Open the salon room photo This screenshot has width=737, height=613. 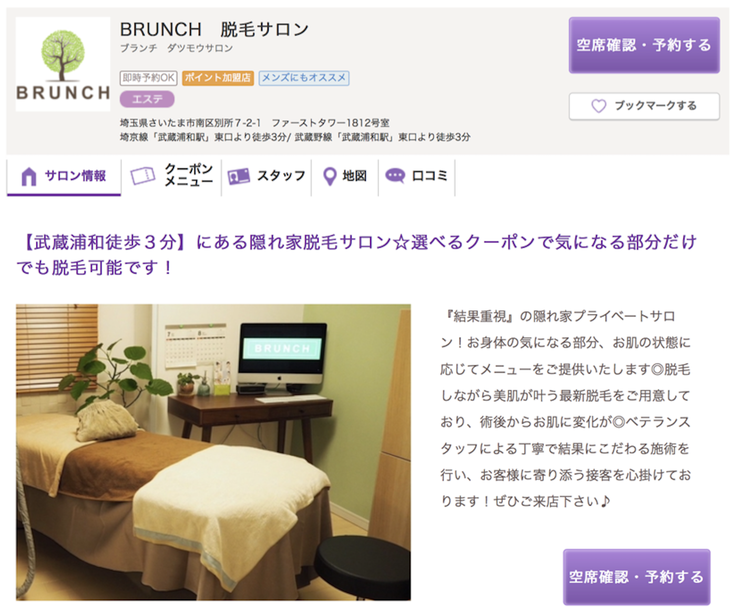tap(213, 452)
